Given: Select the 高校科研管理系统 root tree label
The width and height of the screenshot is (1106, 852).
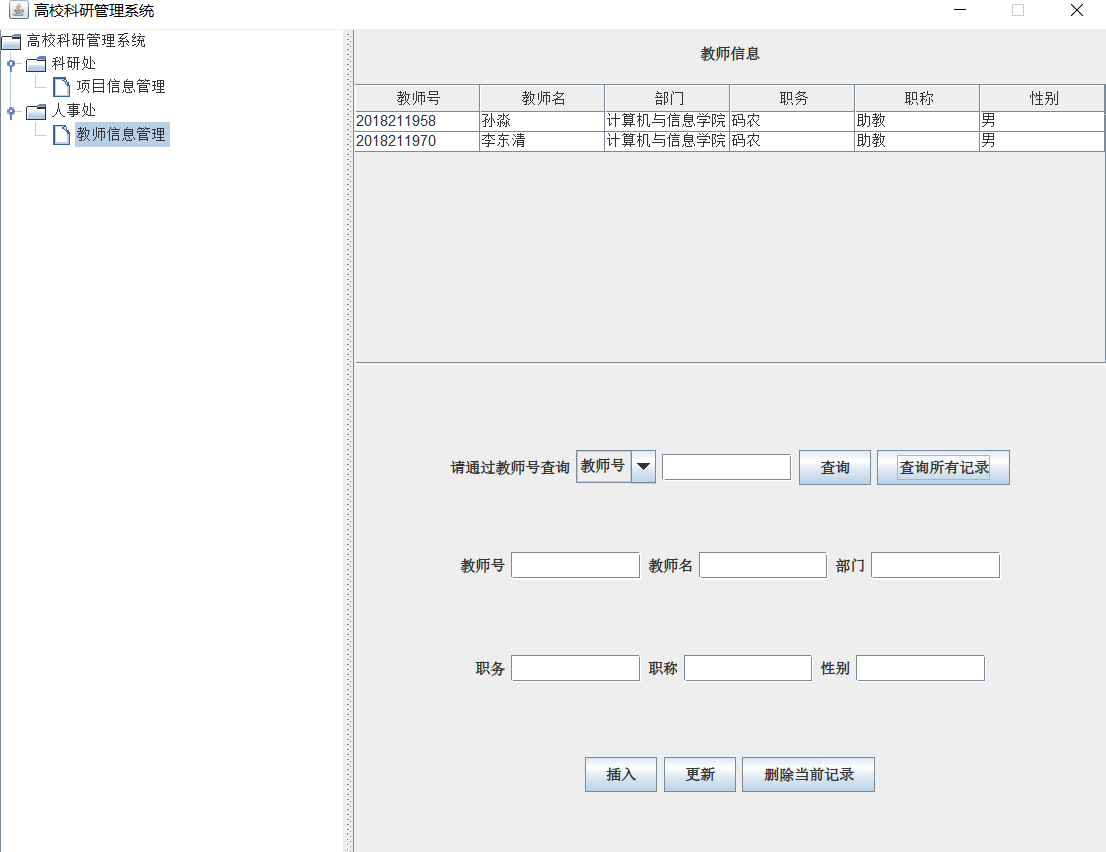Looking at the screenshot, I should 86,41.
